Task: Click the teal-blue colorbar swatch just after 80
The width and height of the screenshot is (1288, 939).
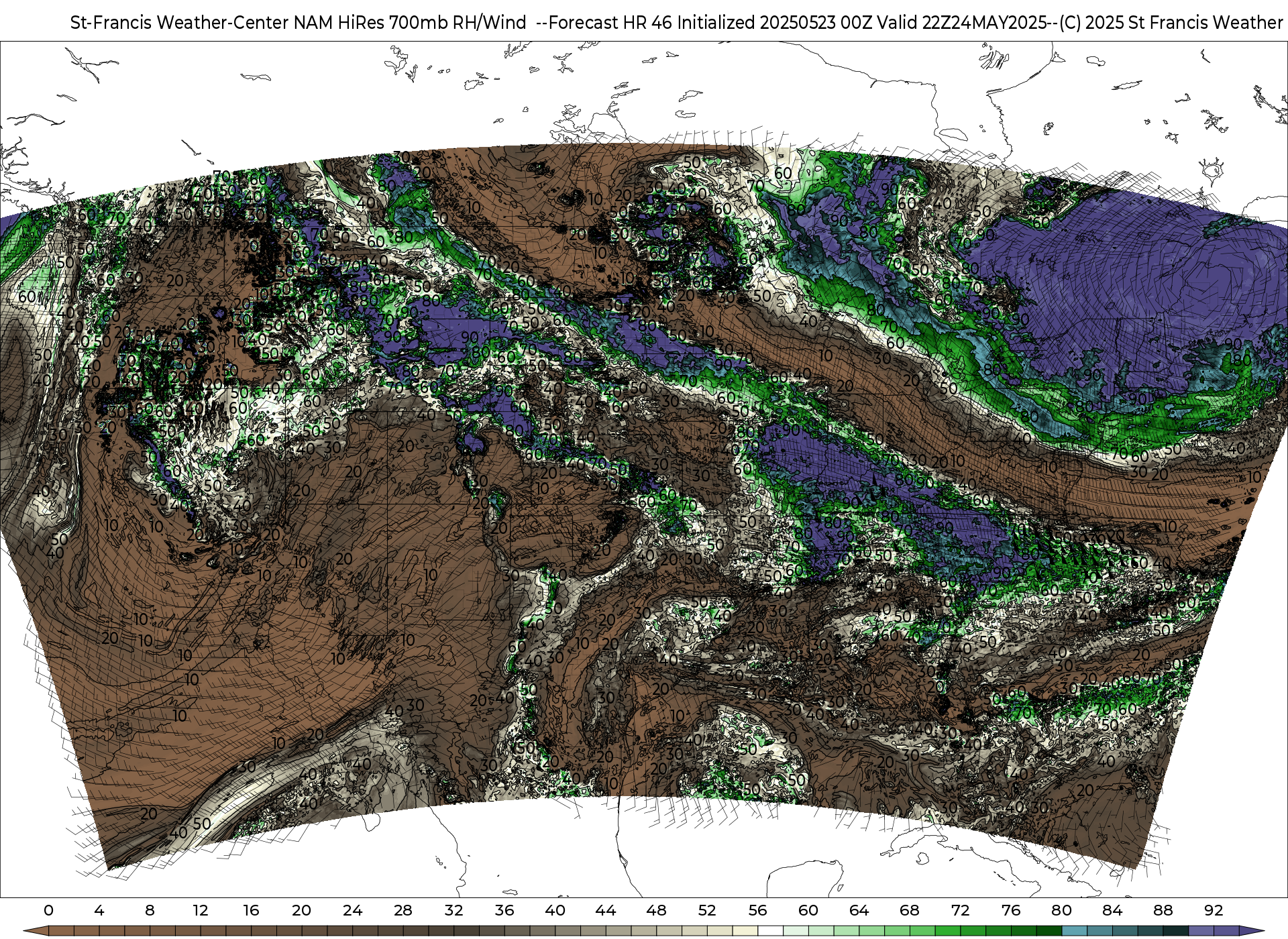Action: point(1074,931)
